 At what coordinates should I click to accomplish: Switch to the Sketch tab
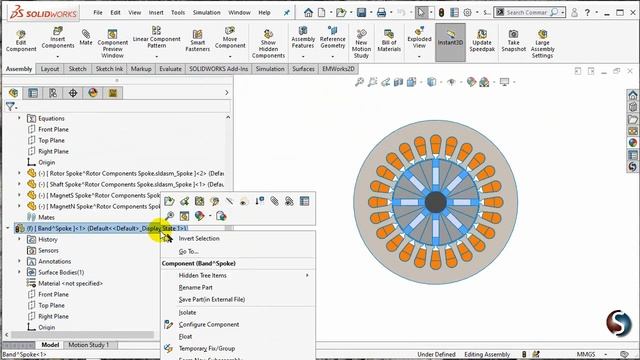pyautogui.click(x=78, y=69)
